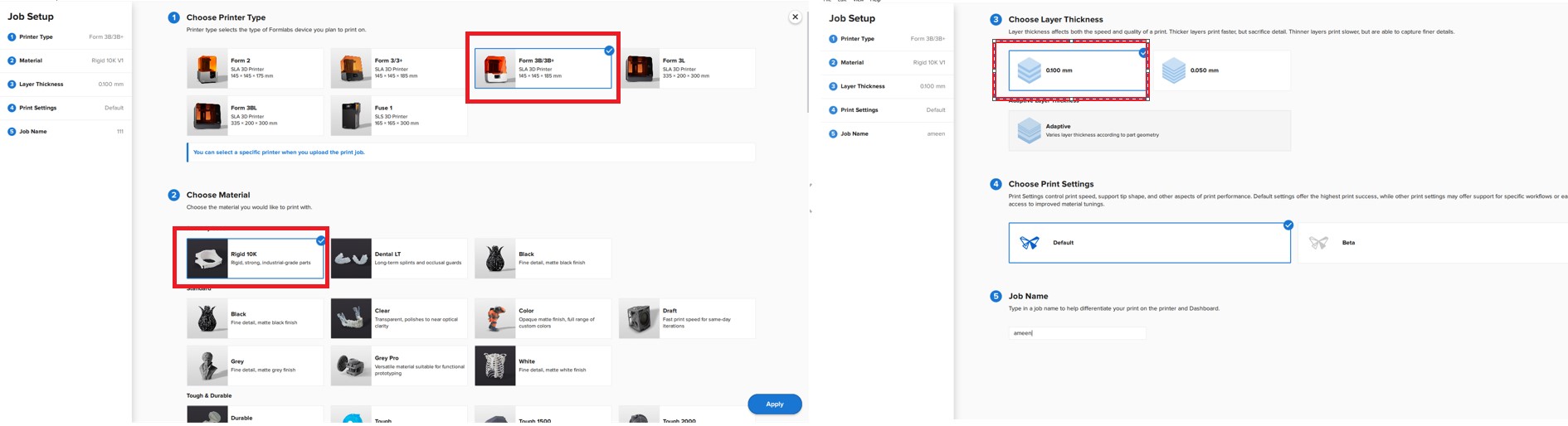Click the Draft material card title
Viewport: 1568px width, 426px height.
tap(670, 311)
